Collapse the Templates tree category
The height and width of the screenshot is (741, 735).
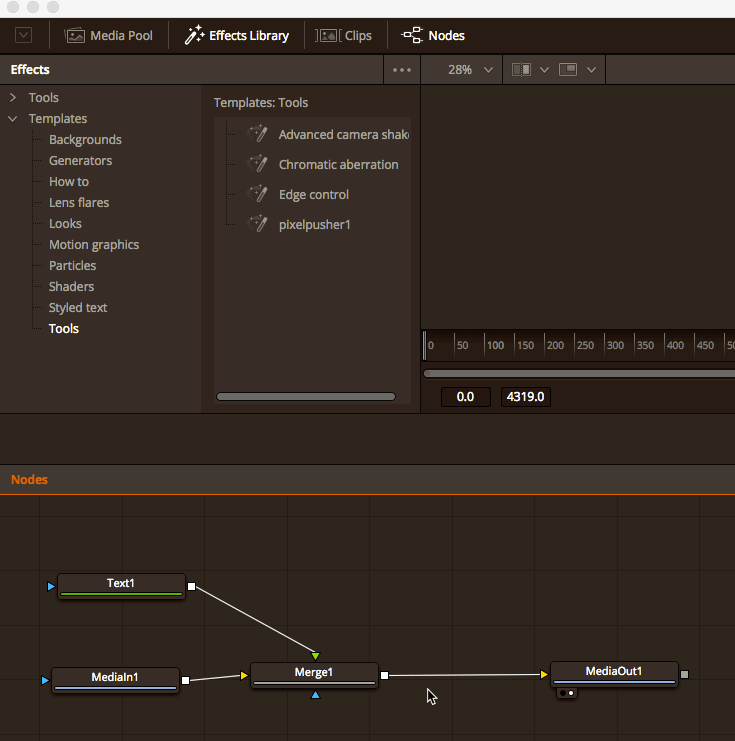[13, 119]
